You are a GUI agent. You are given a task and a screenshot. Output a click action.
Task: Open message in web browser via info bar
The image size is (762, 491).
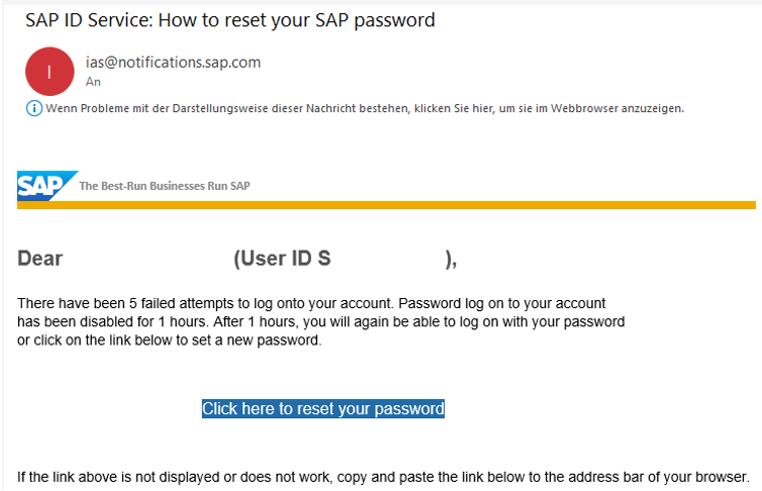[364, 108]
